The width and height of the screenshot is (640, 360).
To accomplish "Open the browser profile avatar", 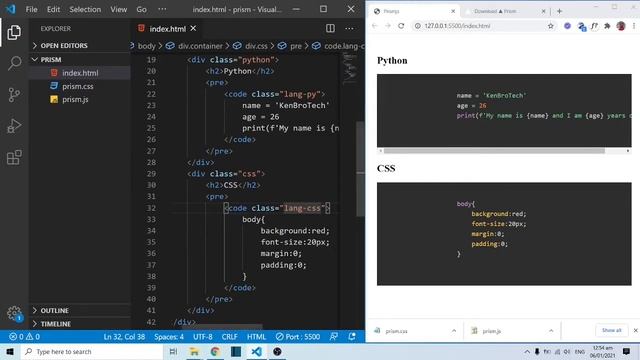I will 621,26.
